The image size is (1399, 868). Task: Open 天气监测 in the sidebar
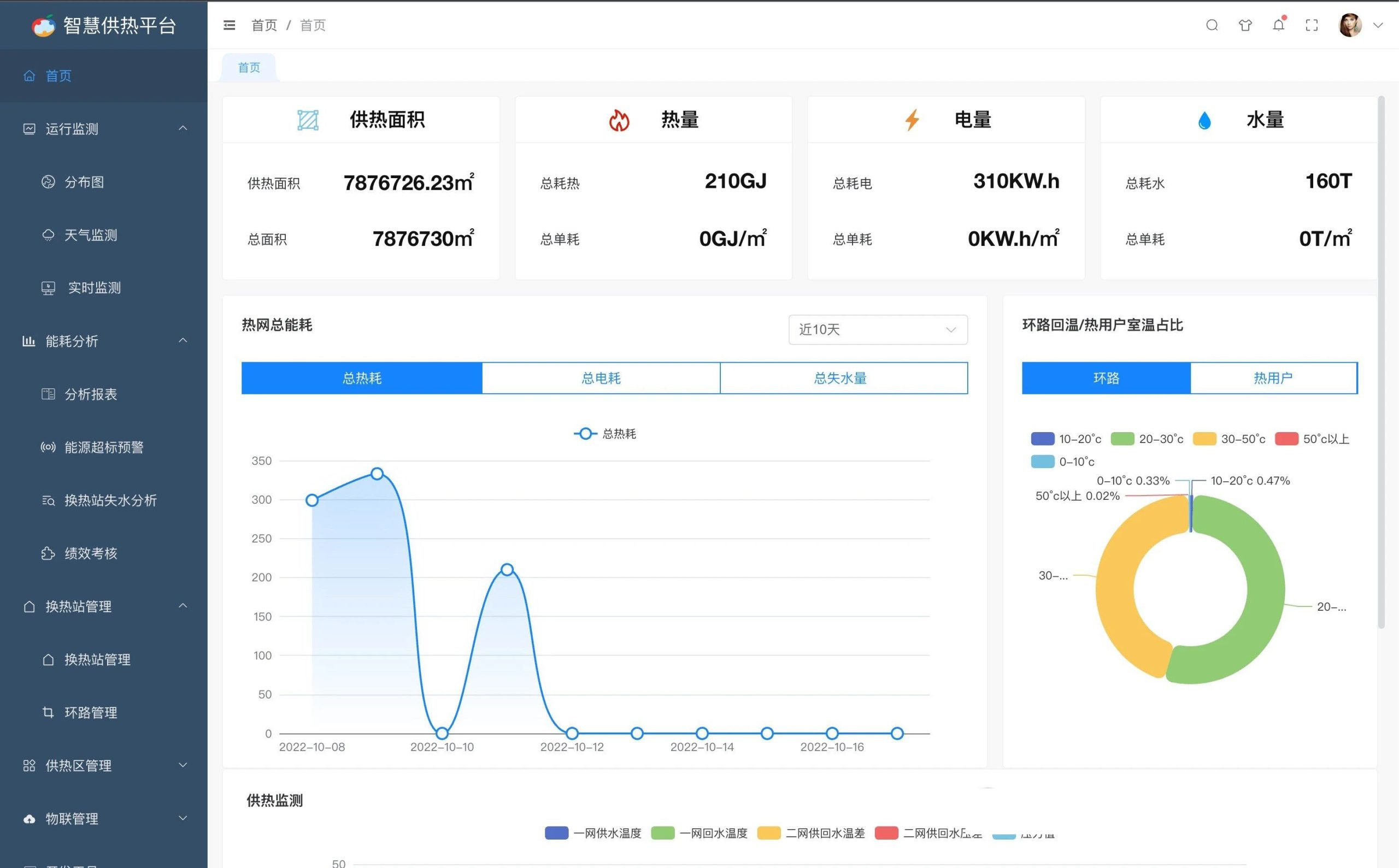pos(90,235)
